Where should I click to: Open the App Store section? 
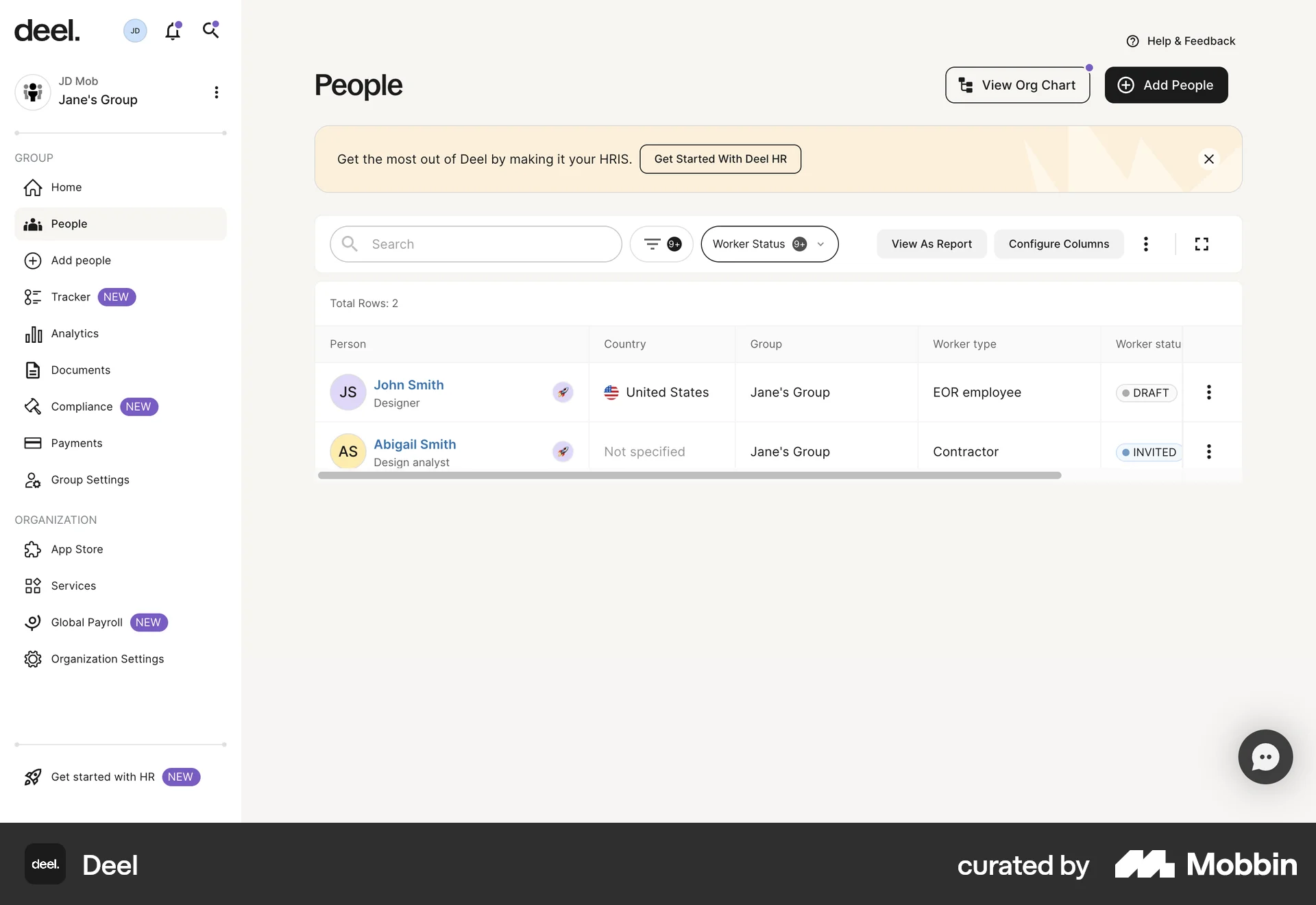pos(77,549)
